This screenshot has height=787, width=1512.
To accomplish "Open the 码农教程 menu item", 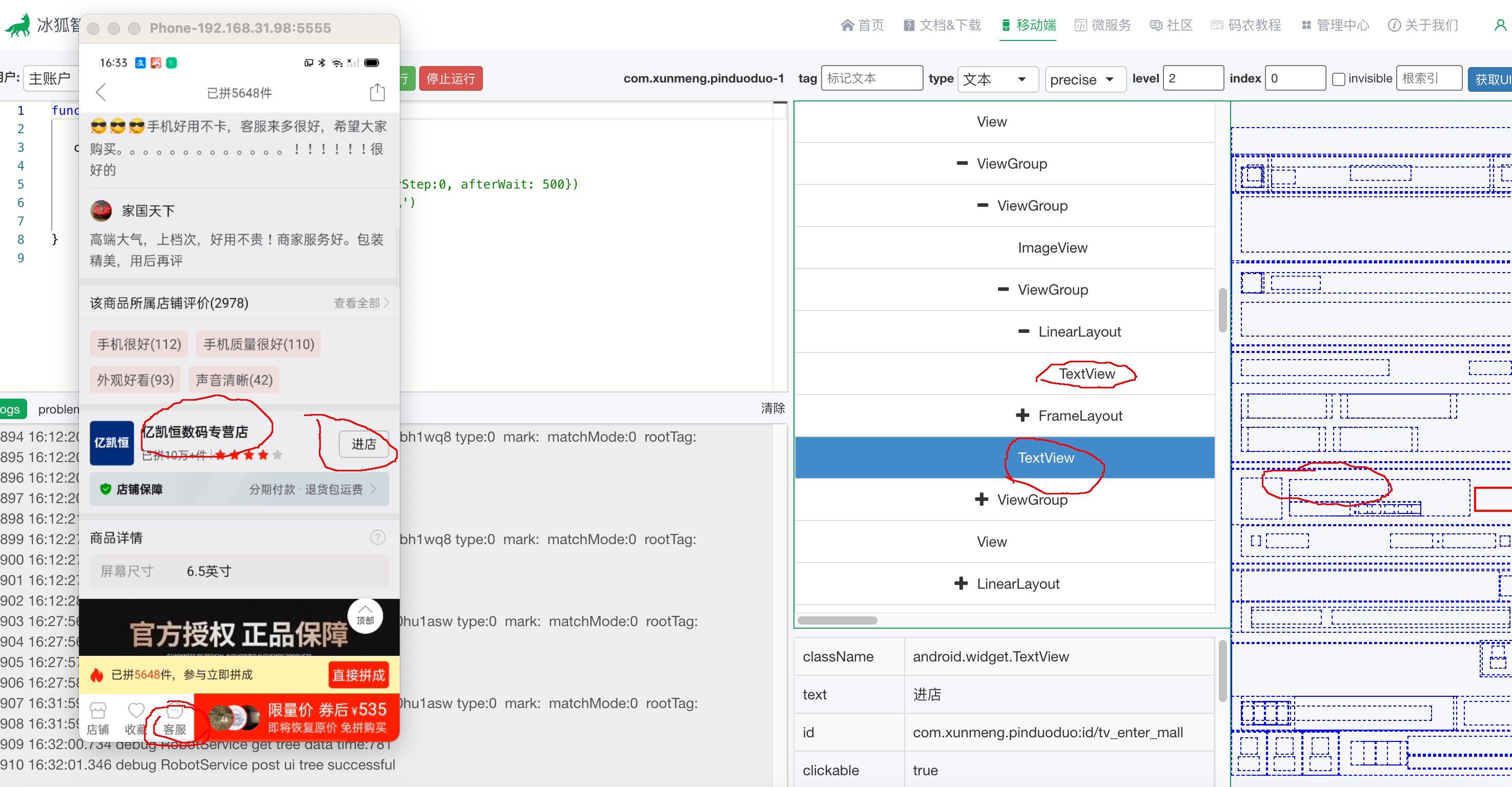I will pyautogui.click(x=1246, y=25).
